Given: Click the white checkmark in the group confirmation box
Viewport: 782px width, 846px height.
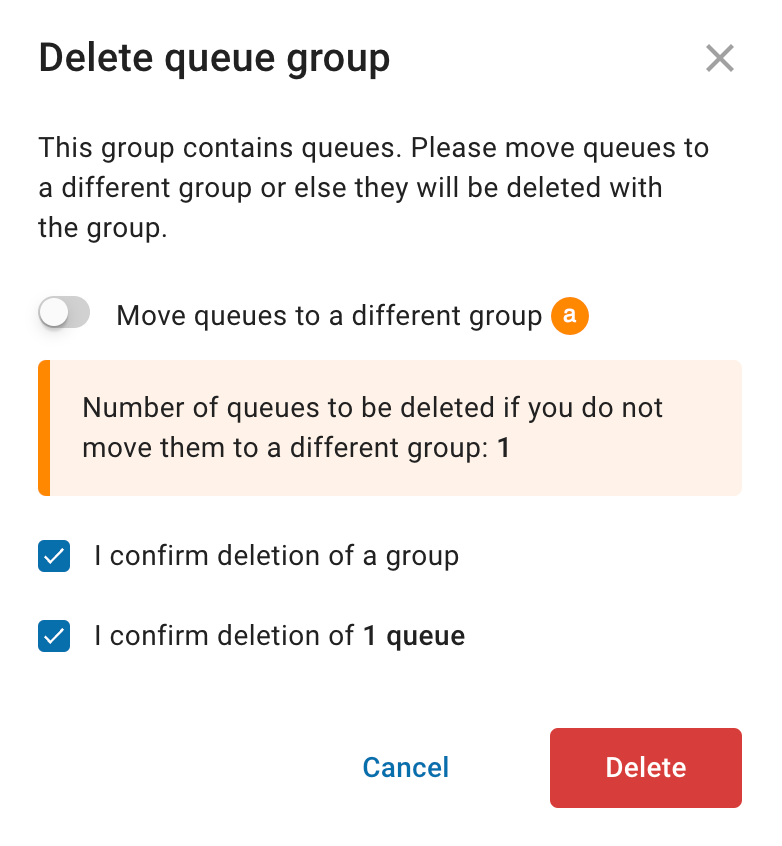Looking at the screenshot, I should pos(54,556).
